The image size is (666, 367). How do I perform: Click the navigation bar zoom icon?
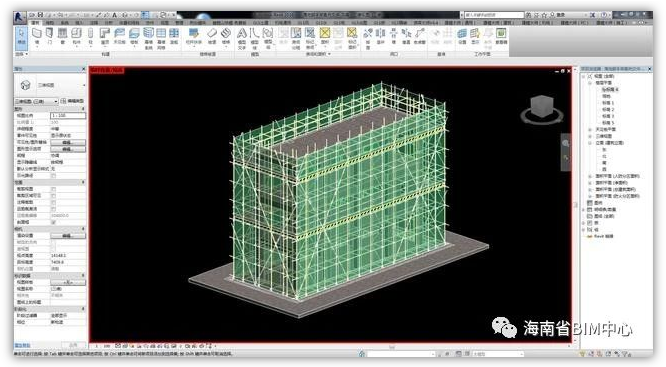(x=566, y=144)
